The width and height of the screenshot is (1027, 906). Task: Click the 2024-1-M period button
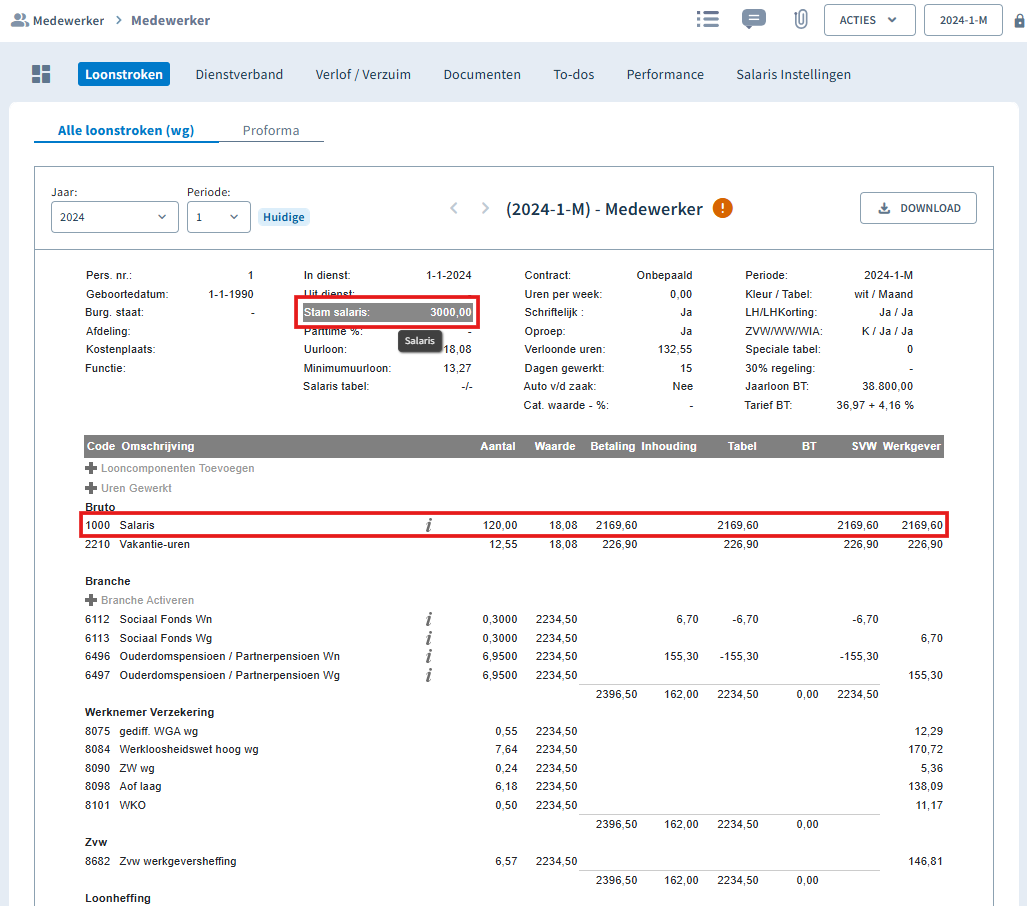pos(963,20)
